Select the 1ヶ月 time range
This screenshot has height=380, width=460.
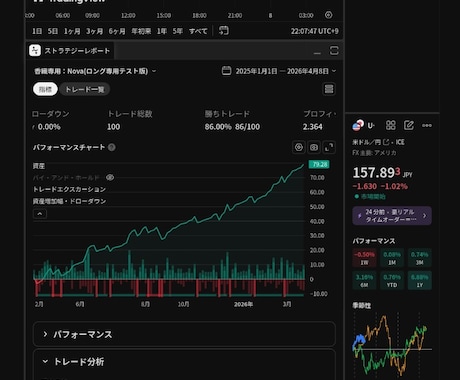pyautogui.click(x=72, y=31)
